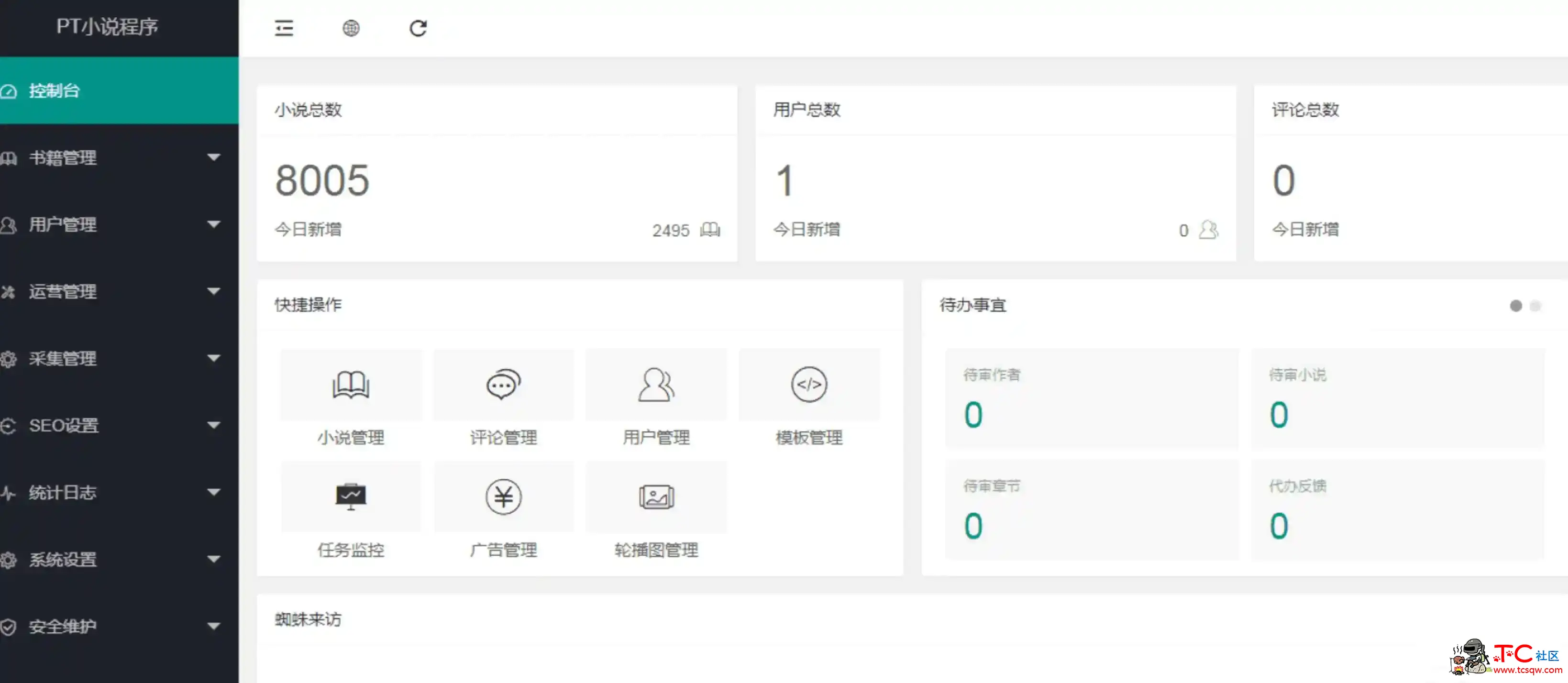Screen dimensions: 1568x683
Task: Click the 快捷操作 panel heading
Action: [308, 305]
